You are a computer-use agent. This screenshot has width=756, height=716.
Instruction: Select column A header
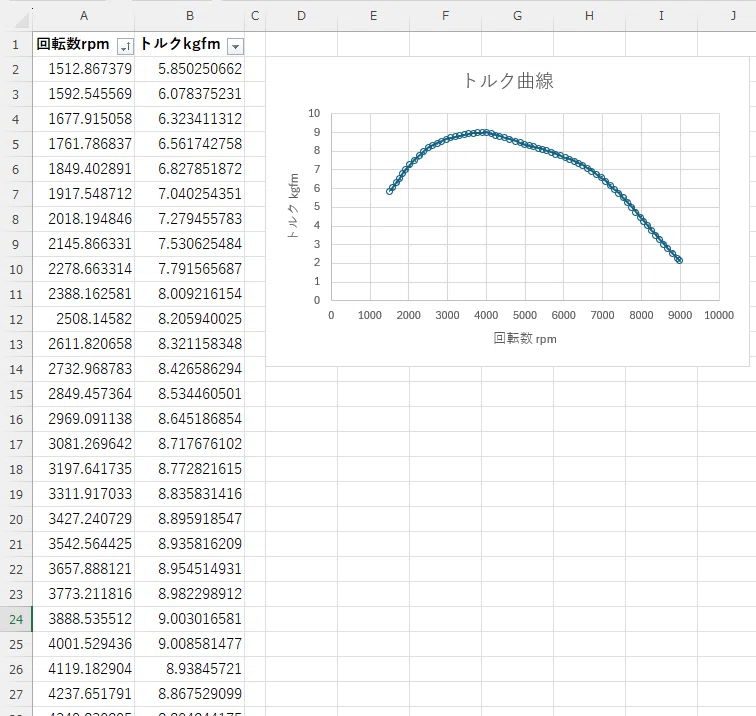(84, 16)
